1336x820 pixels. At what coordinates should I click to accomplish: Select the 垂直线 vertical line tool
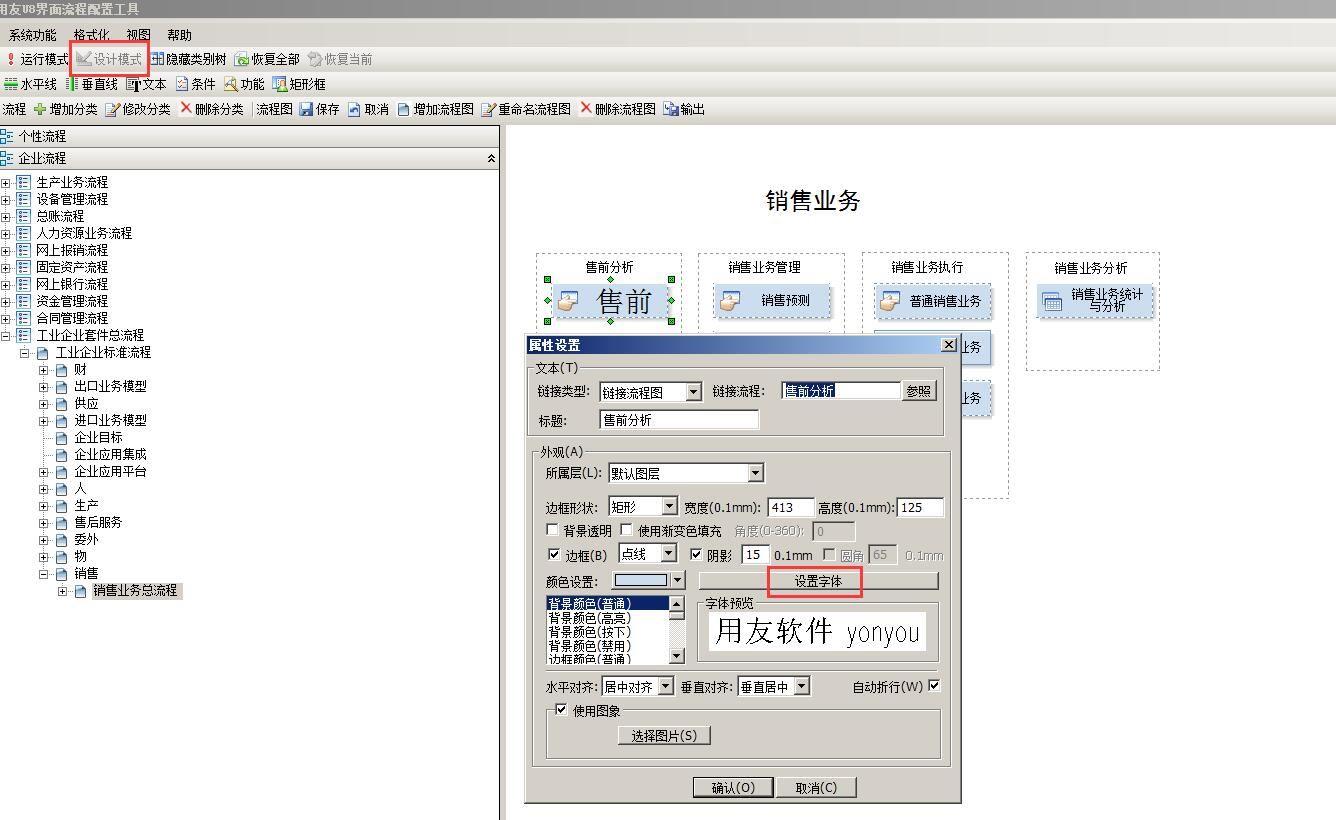(92, 84)
